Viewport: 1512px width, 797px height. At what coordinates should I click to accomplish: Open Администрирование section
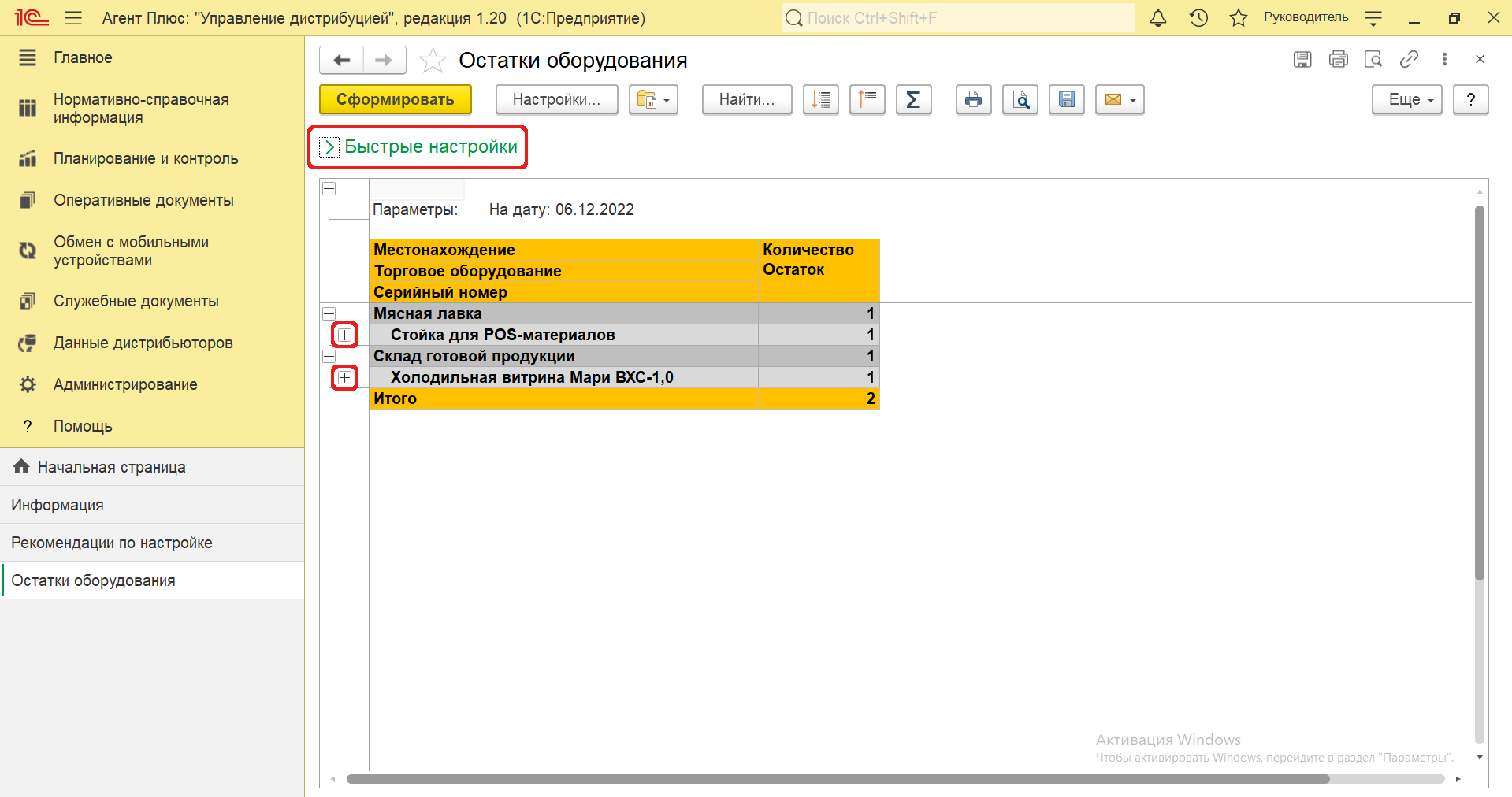(x=152, y=384)
